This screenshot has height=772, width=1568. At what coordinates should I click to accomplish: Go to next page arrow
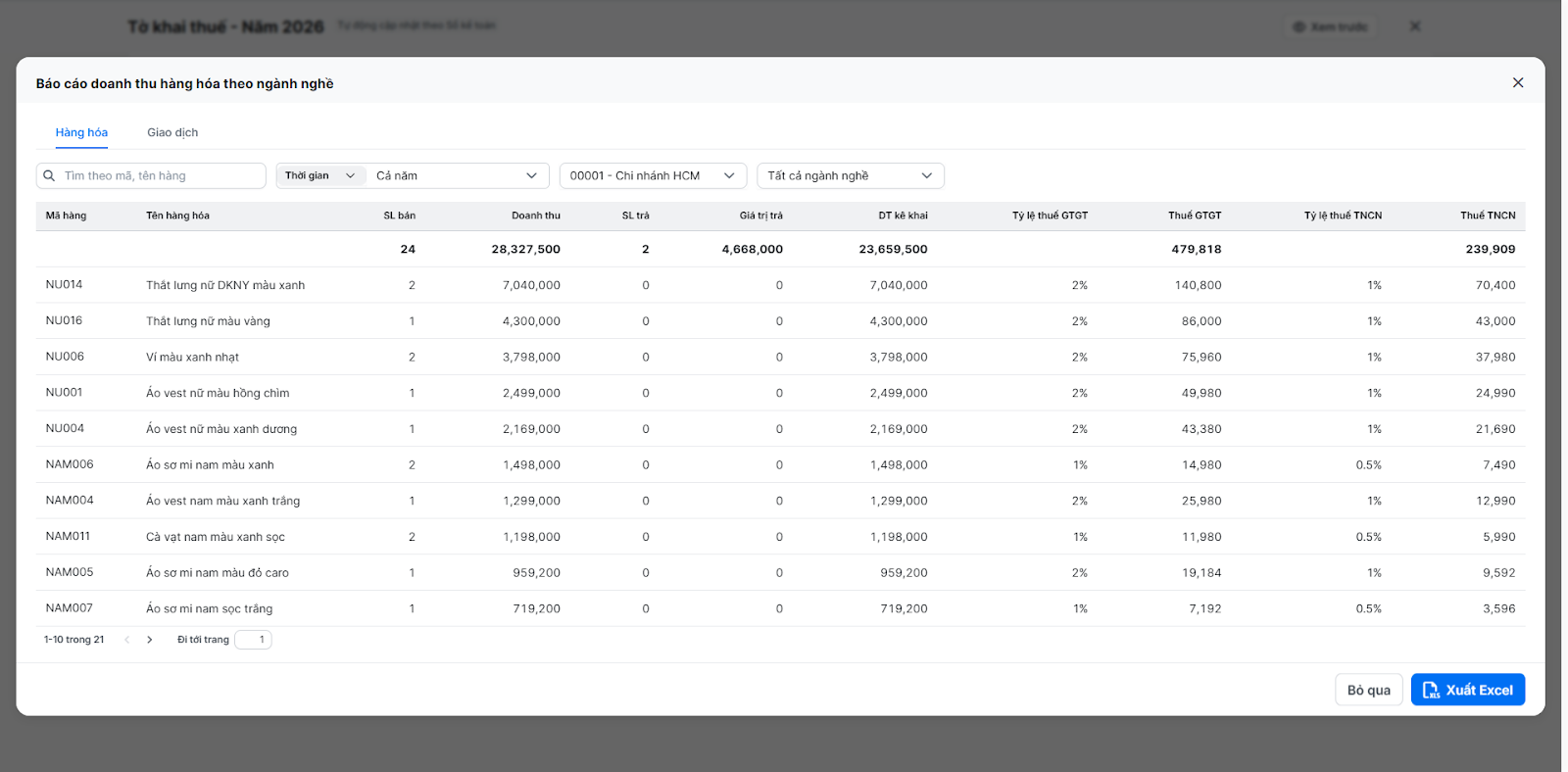pos(149,640)
